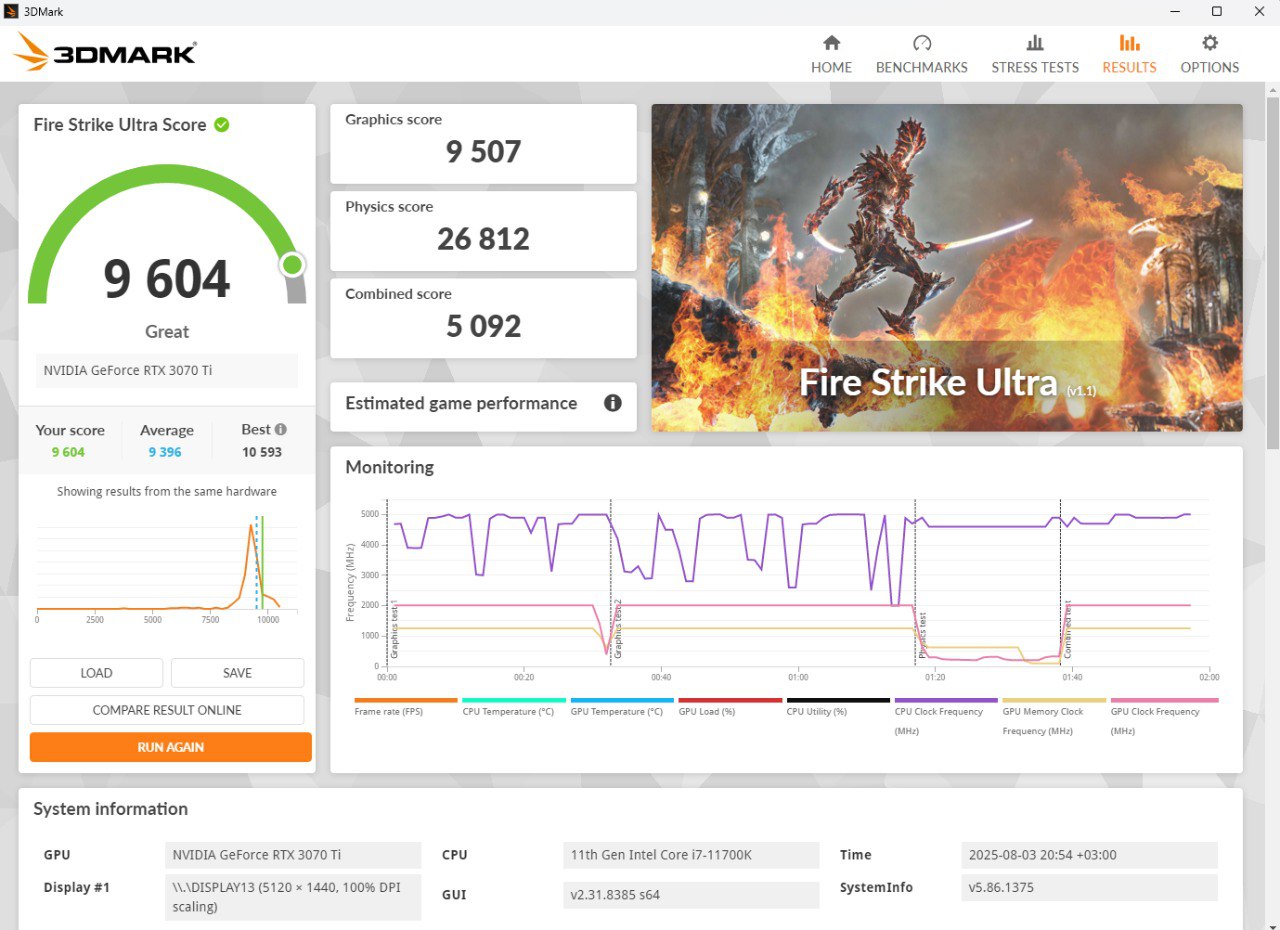Viewport: 1280px width, 930px height.
Task: Click the Your score value 9 604
Action: pos(68,452)
